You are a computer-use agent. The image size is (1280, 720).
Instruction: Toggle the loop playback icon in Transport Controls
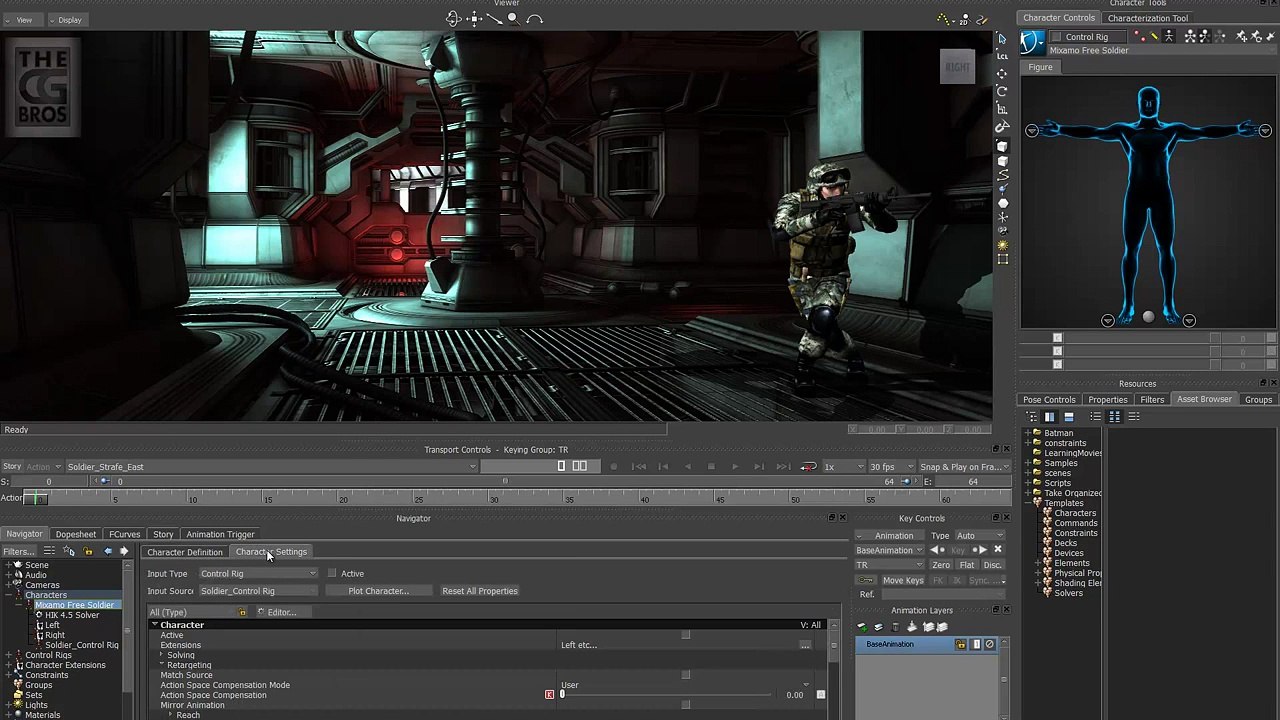click(808, 467)
